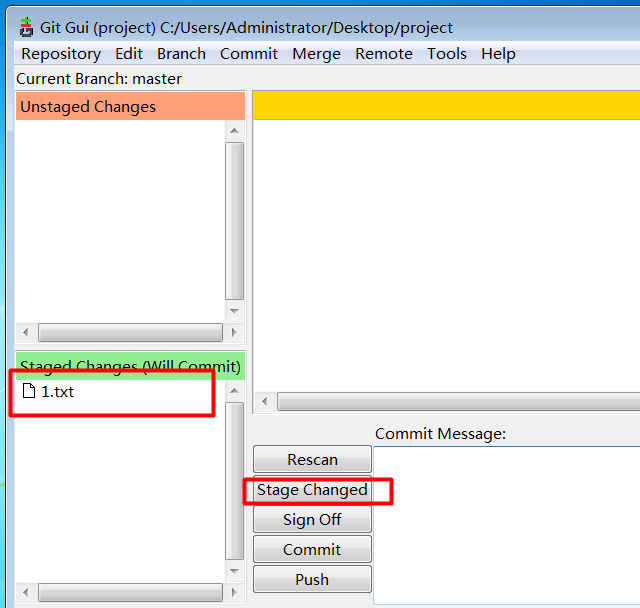Open the Remote menu
Image resolution: width=640 pixels, height=608 pixels.
point(384,53)
